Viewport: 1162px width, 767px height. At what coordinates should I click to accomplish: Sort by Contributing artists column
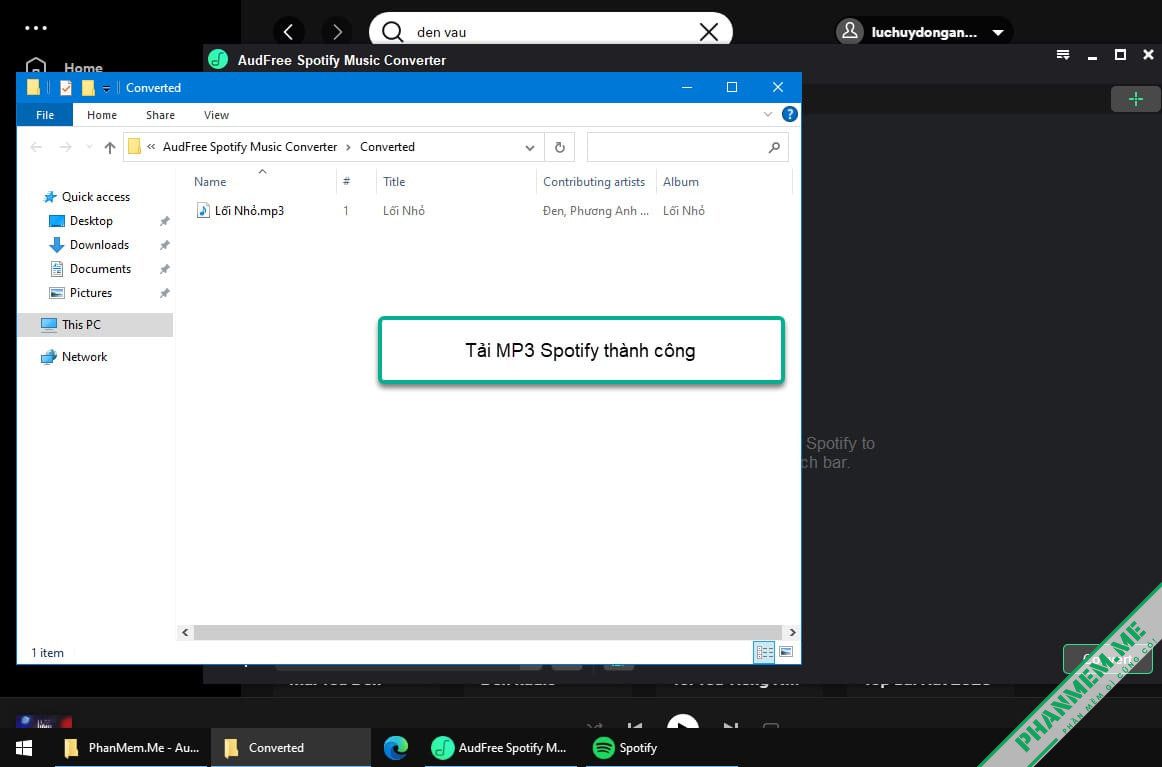596,182
